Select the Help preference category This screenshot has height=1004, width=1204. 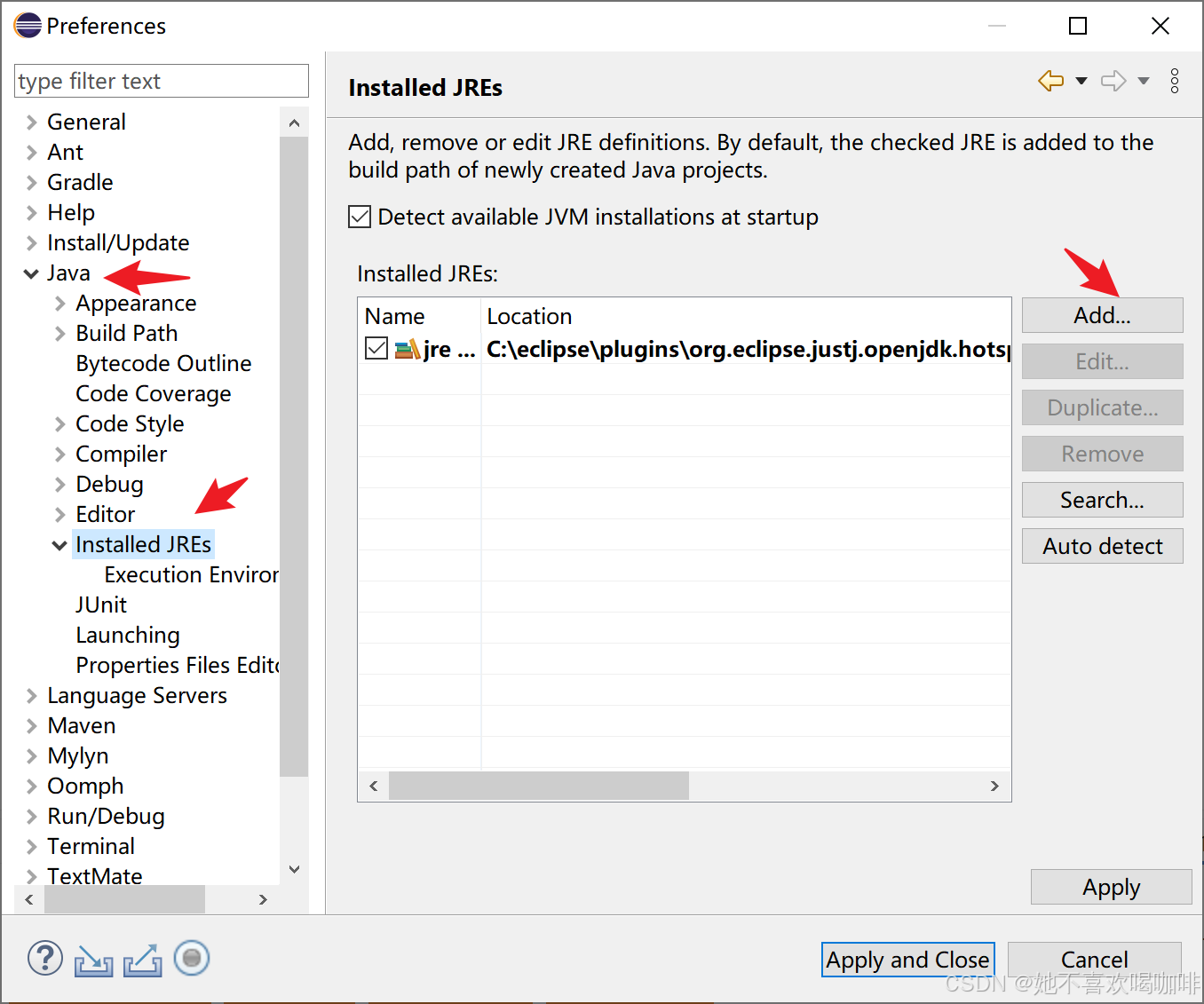pyautogui.click(x=71, y=213)
